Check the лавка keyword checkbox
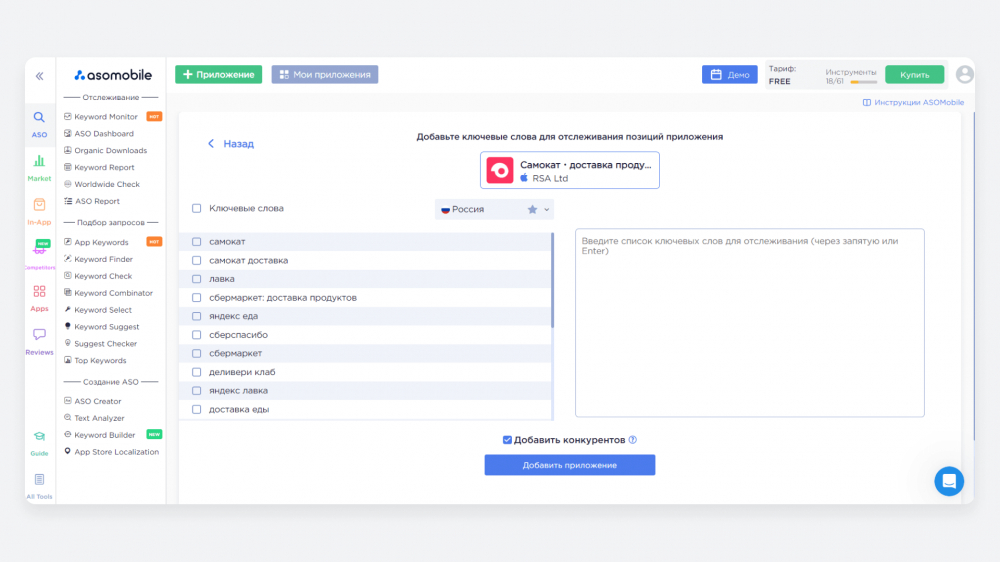This screenshot has height=562, width=1000. [x=196, y=279]
